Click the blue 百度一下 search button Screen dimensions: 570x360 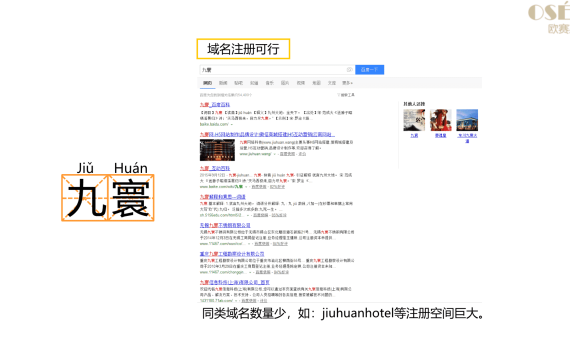[369, 69]
